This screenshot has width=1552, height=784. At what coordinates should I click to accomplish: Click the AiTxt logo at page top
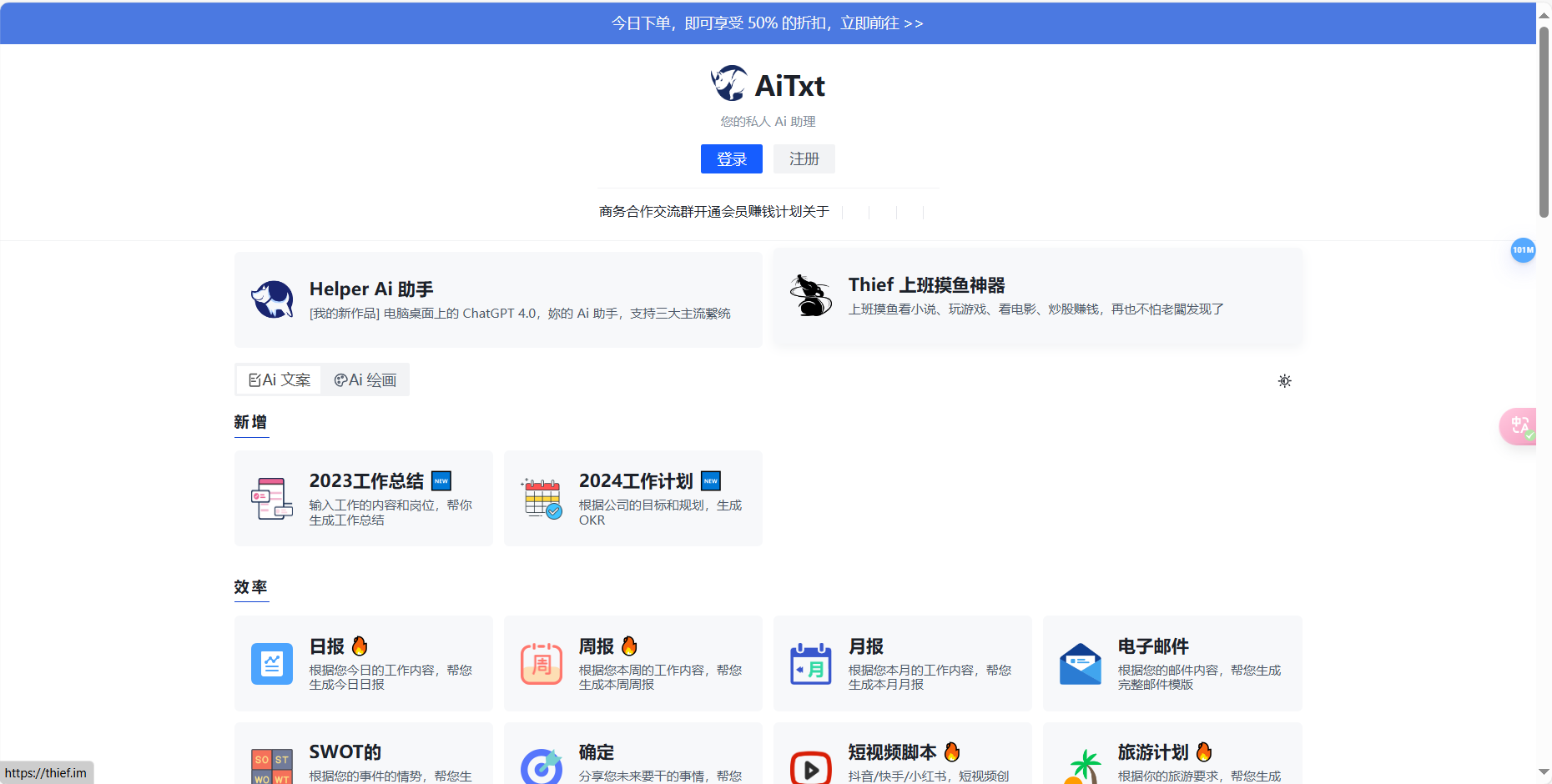pyautogui.click(x=767, y=83)
